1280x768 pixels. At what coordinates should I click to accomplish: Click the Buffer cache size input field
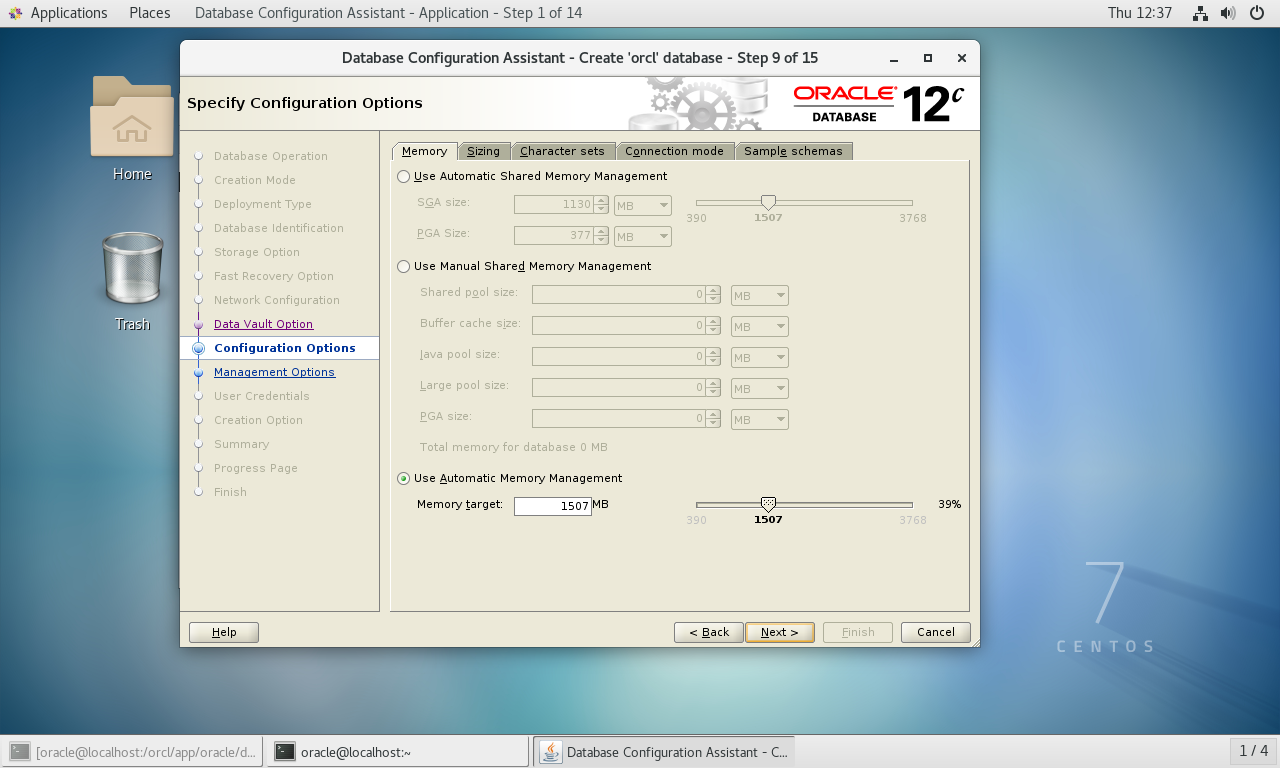[619, 326]
